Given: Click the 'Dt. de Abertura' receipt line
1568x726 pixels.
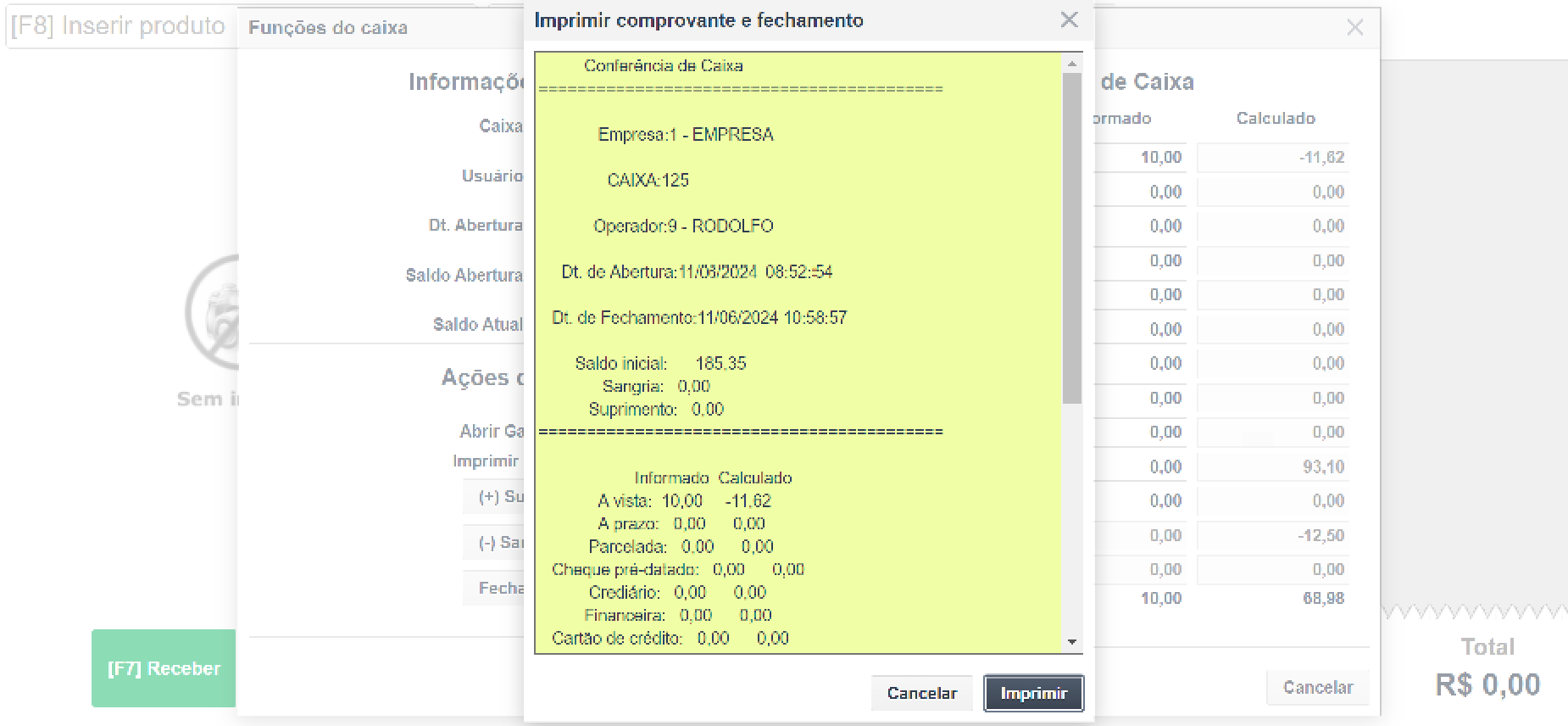Looking at the screenshot, I should 697,271.
